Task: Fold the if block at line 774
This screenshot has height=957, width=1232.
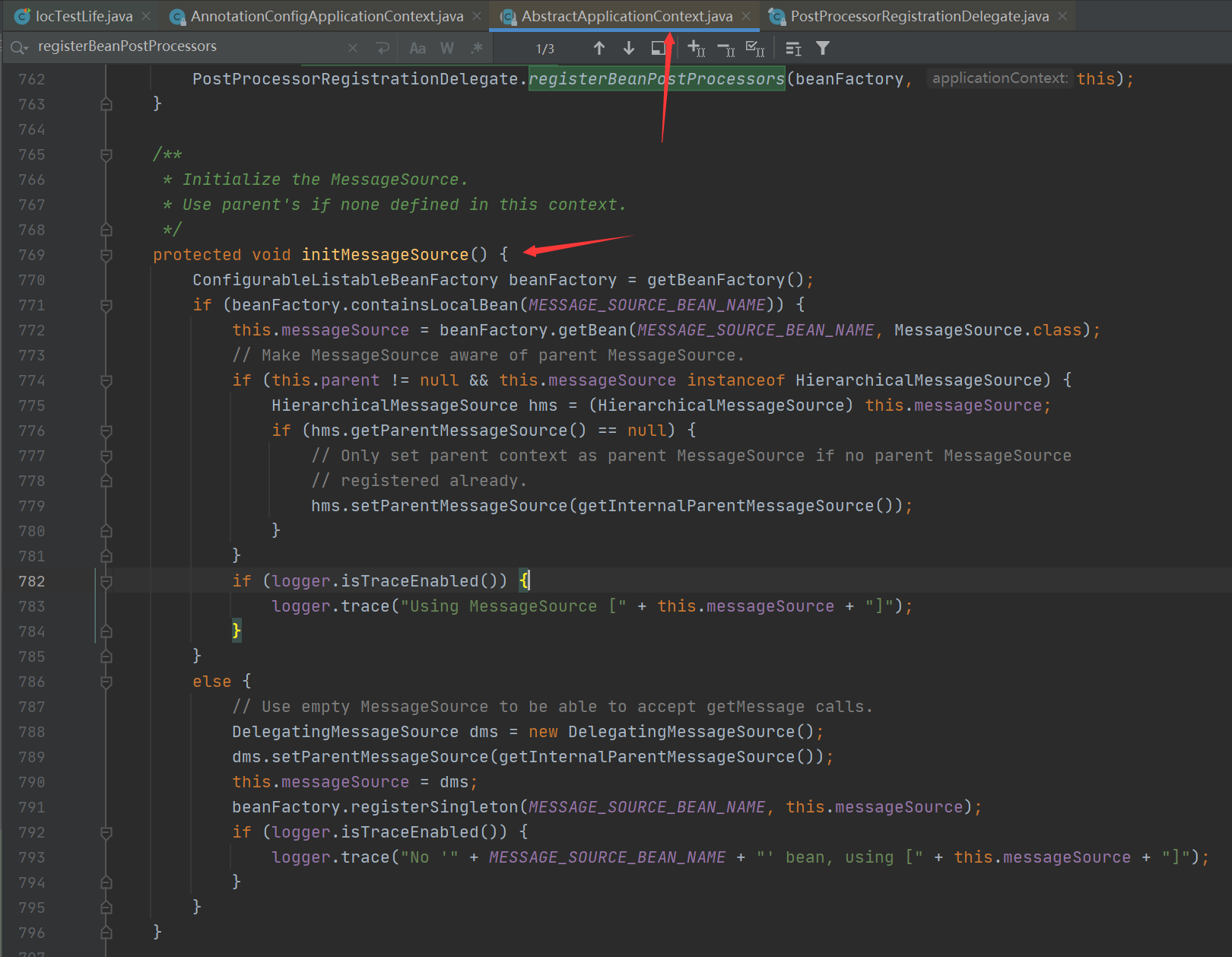Action: pos(106,380)
